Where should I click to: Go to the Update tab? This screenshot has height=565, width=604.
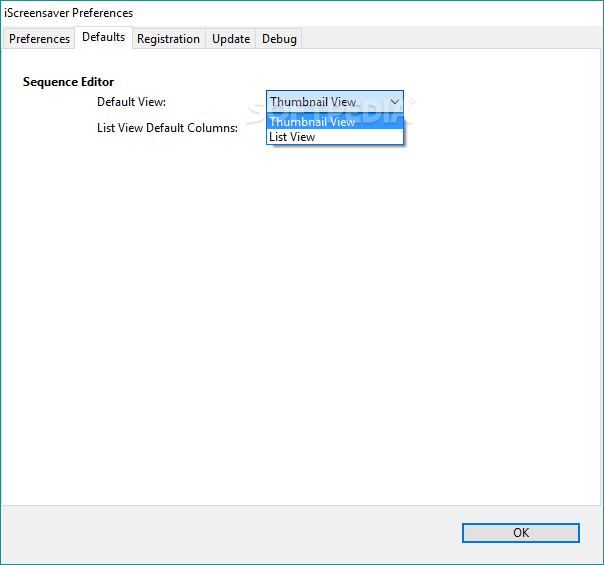point(231,39)
